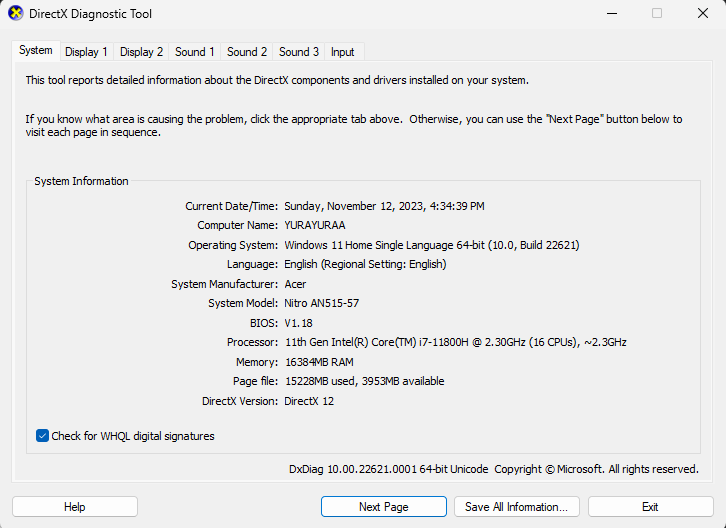This screenshot has height=528, width=726.
Task: Click the Processor value text
Action: 455,342
